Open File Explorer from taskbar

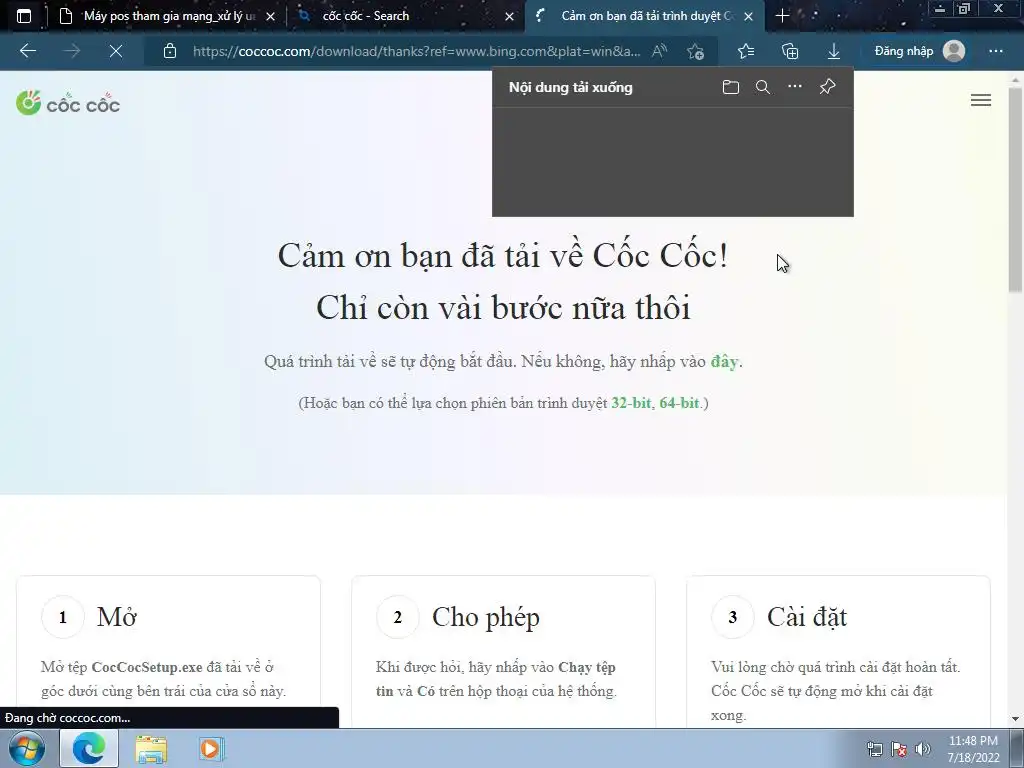[x=151, y=749]
